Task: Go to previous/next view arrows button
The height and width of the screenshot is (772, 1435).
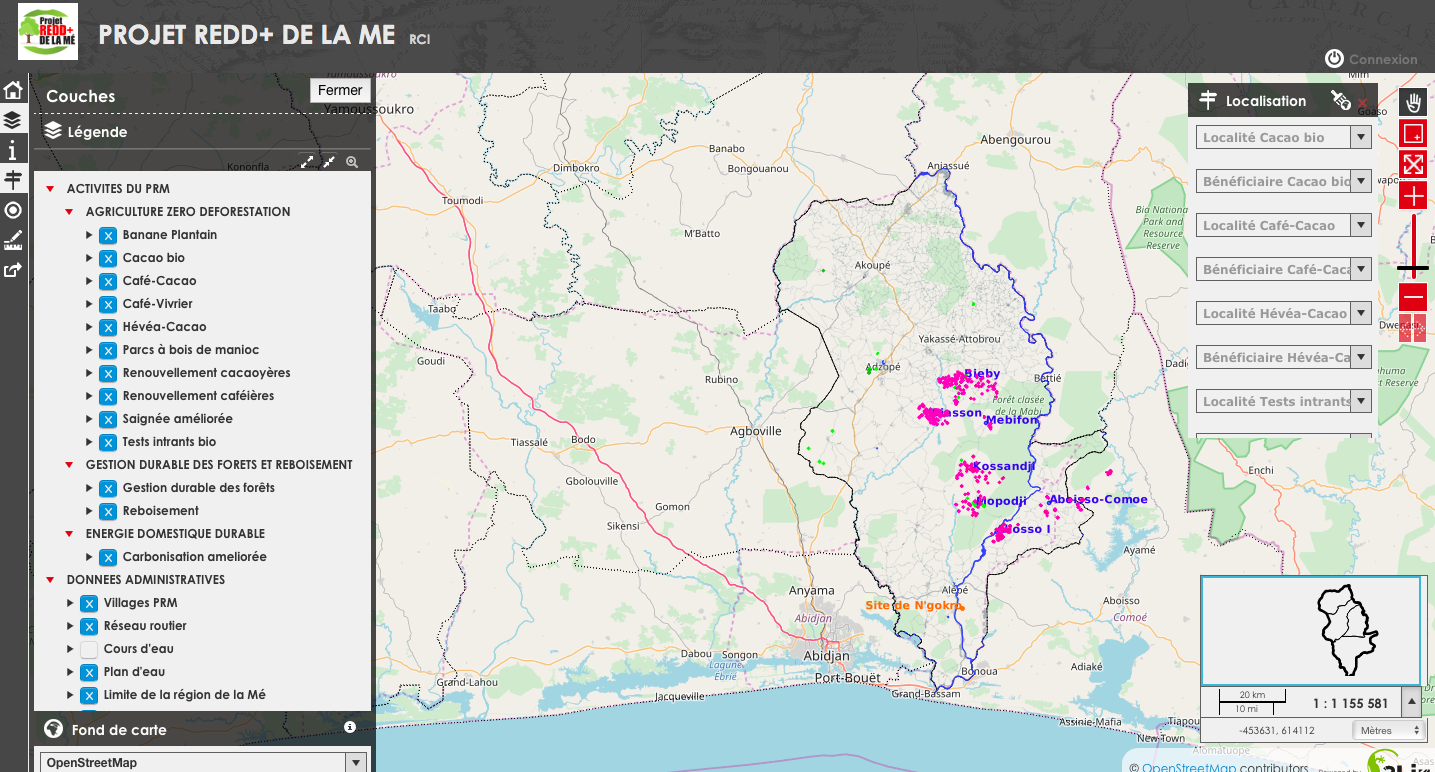Action: (x=1413, y=328)
